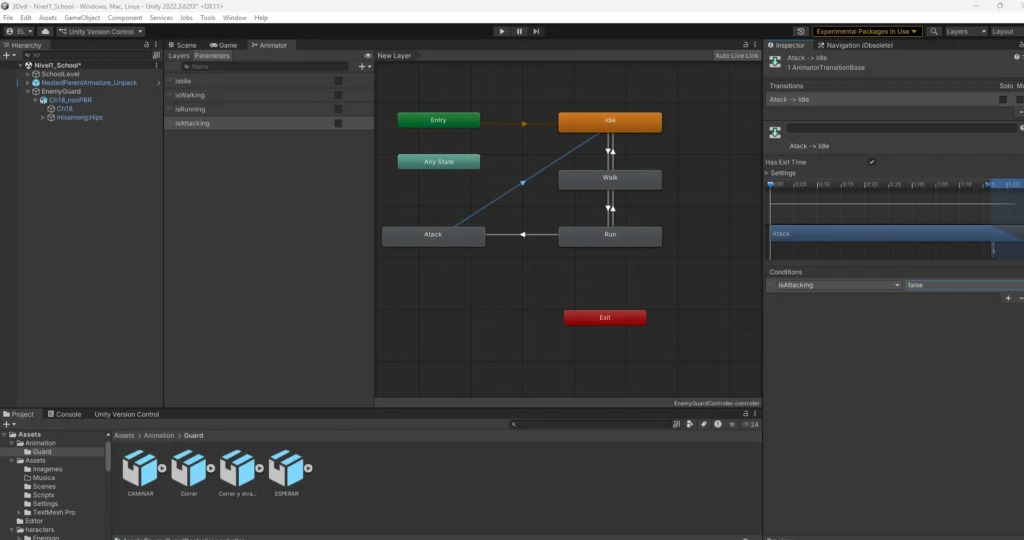1024x540 pixels.
Task: Enable the isAttacking parameter checkbox
Action: click(338, 123)
